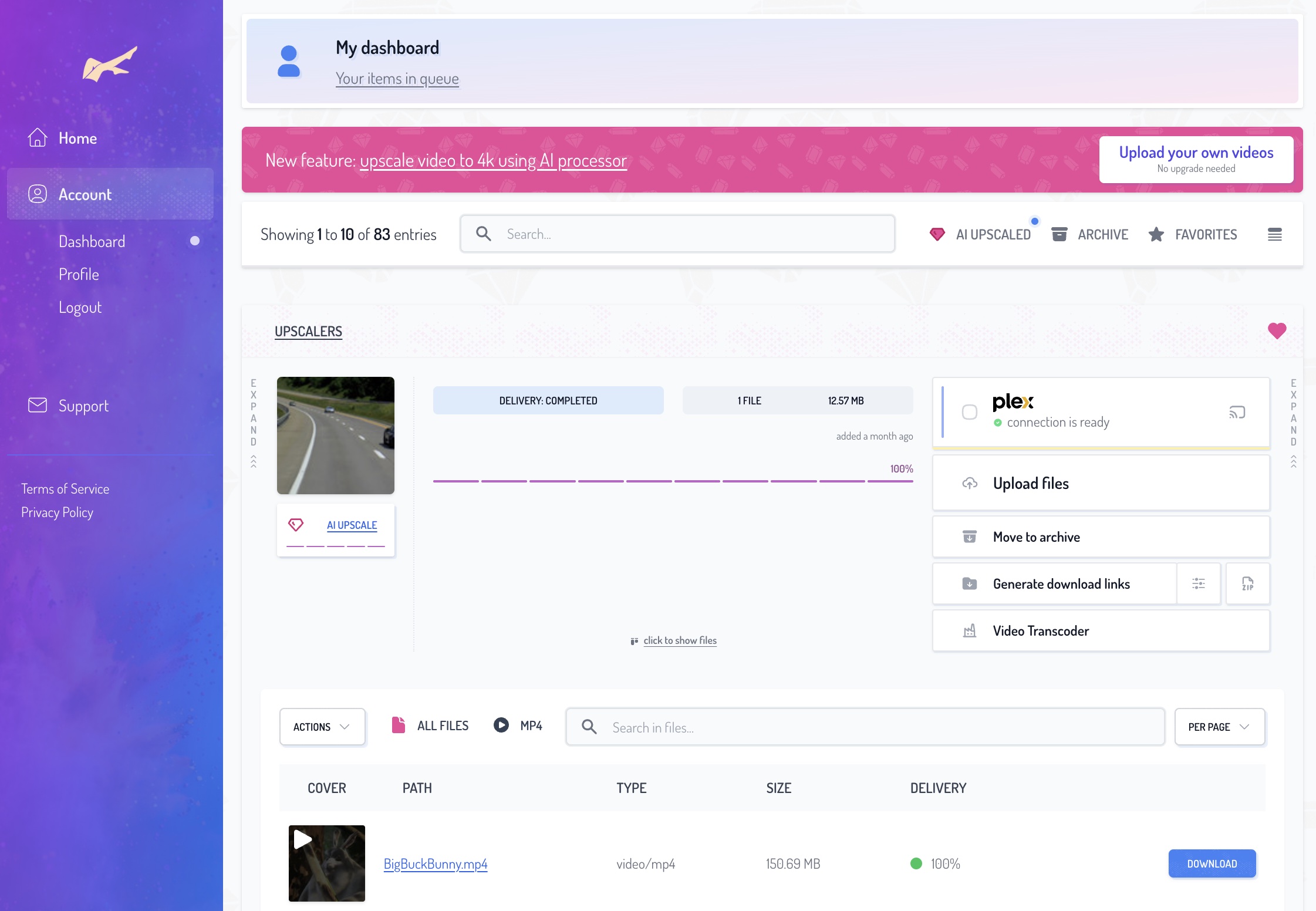
Task: Click the highway video thumbnail
Action: pos(335,435)
